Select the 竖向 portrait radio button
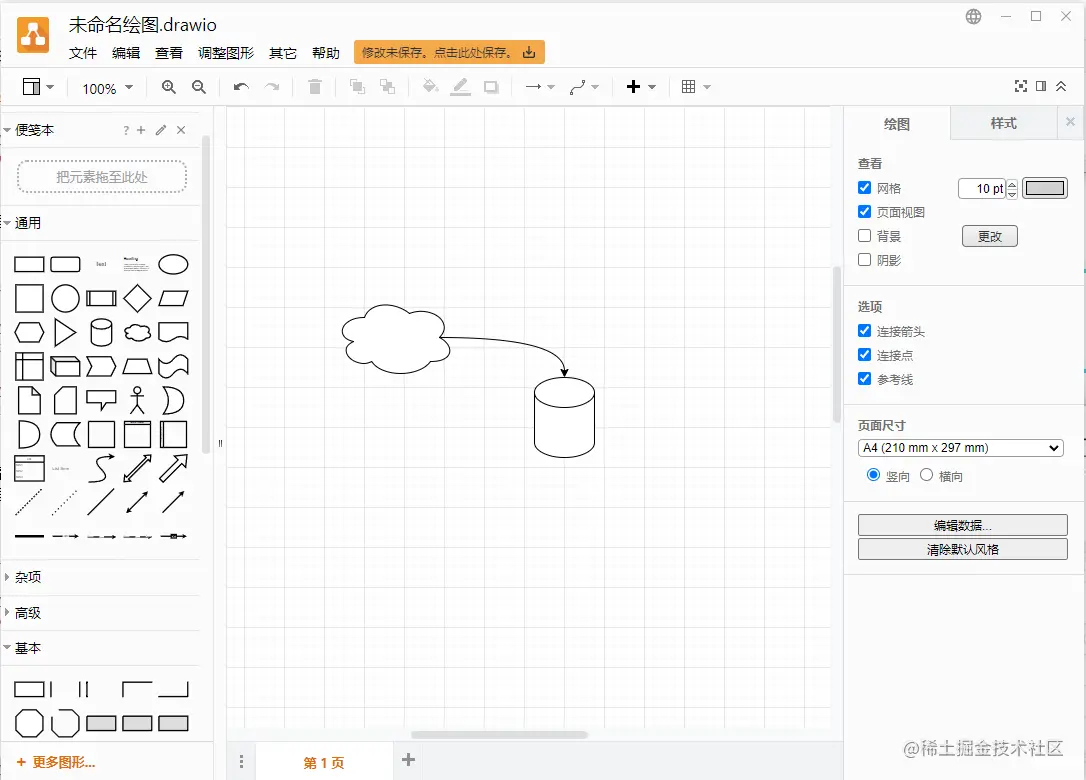 pos(873,475)
